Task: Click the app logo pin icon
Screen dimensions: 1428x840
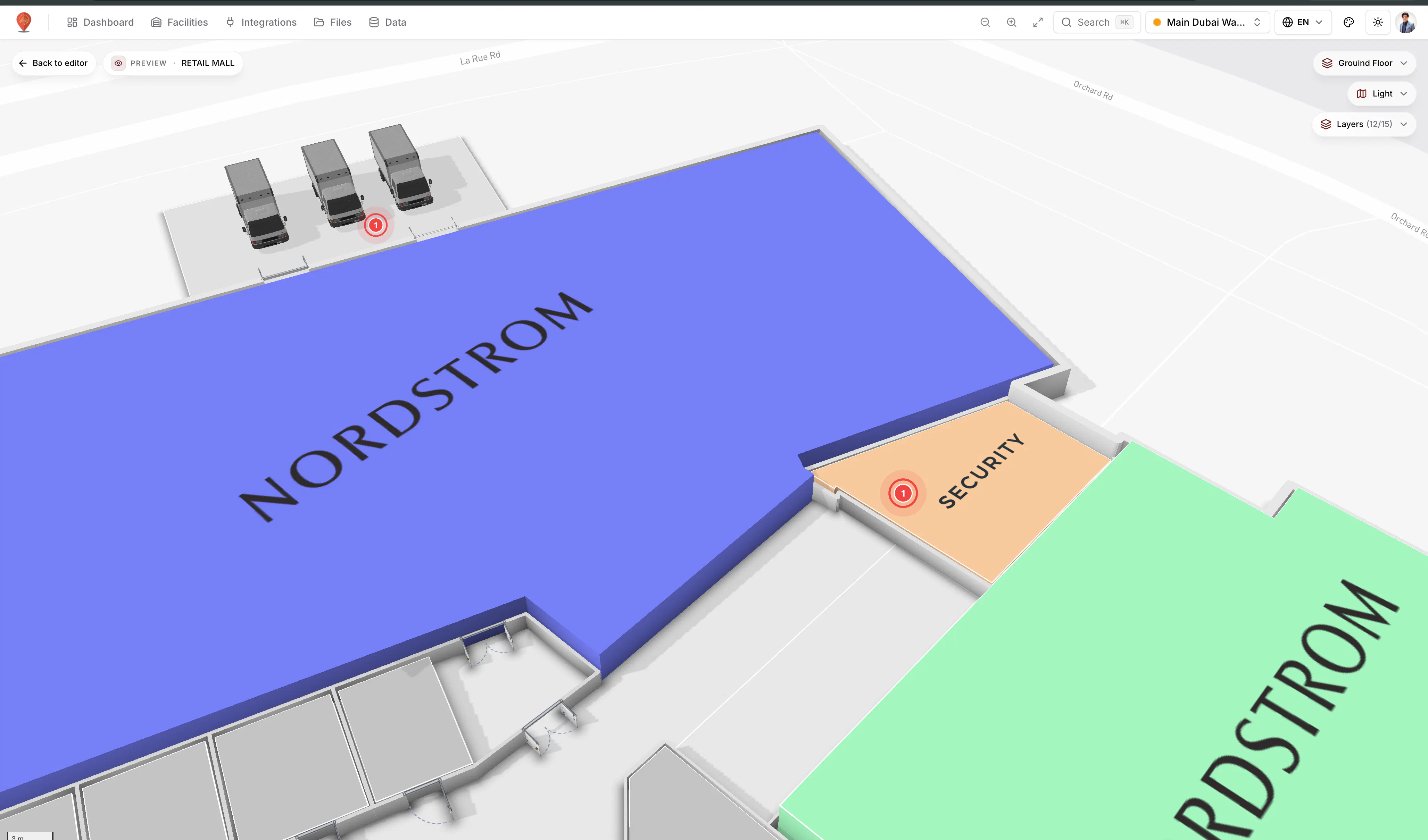Action: pyautogui.click(x=23, y=22)
